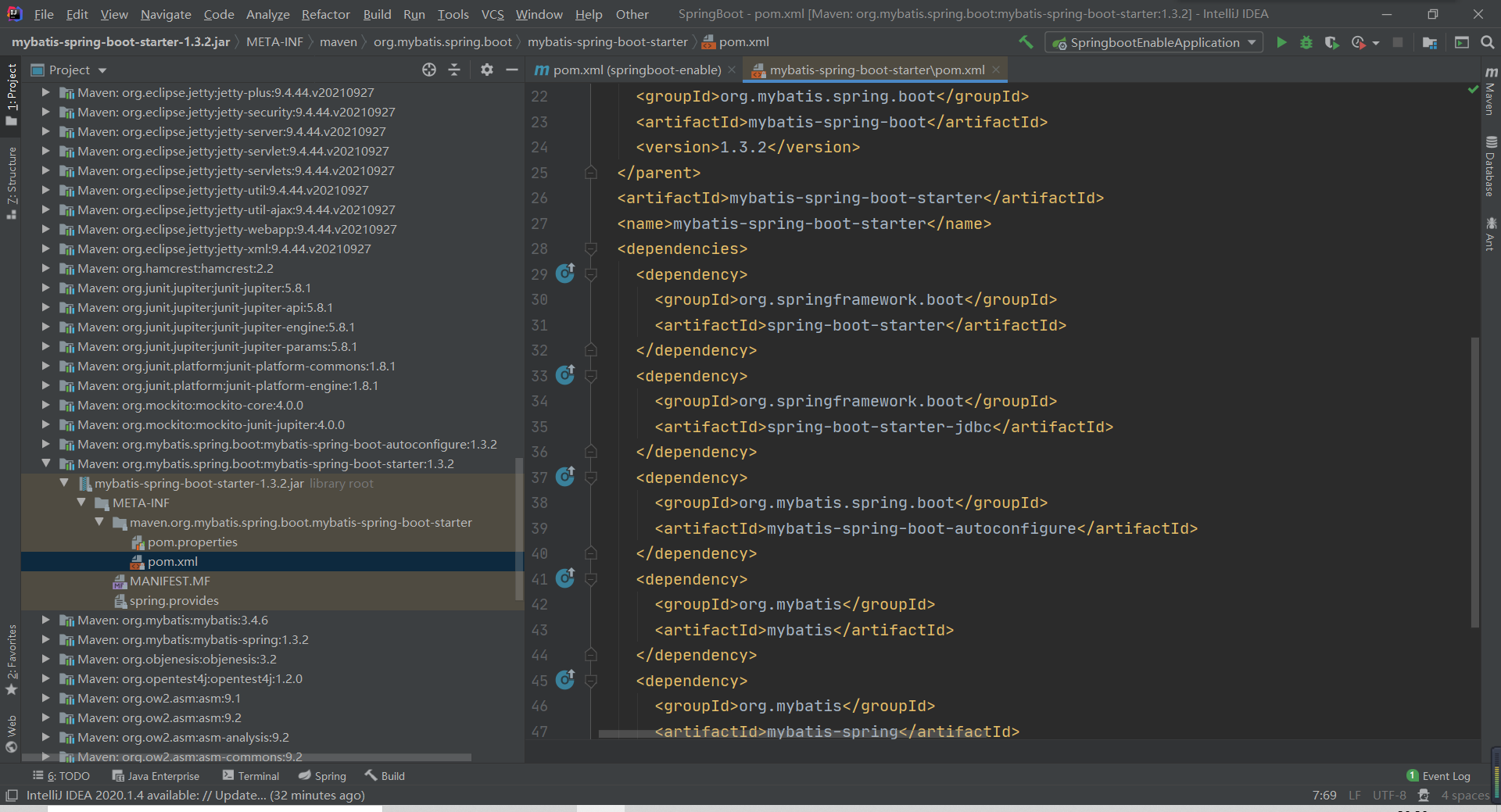Open profiler run options dropdown arrow
1501x812 pixels.
tap(1376, 43)
